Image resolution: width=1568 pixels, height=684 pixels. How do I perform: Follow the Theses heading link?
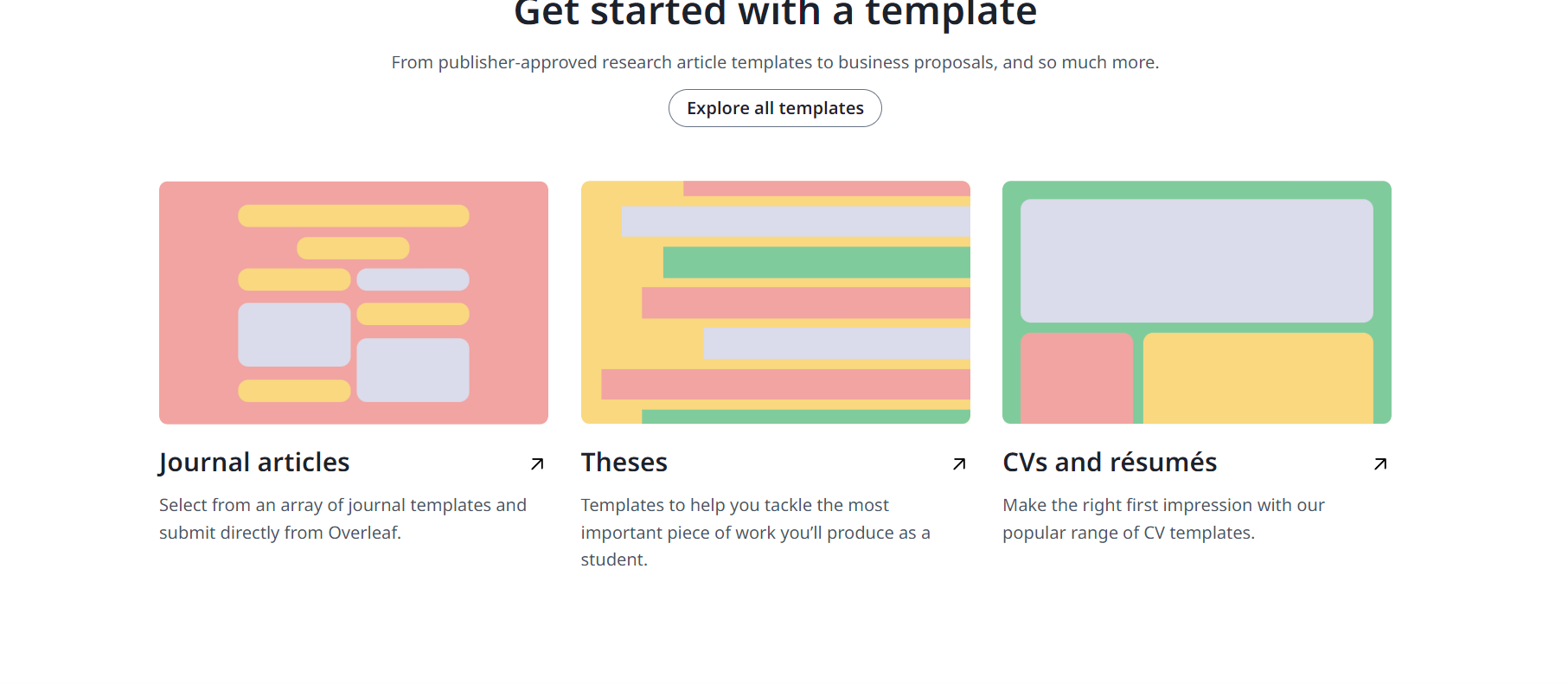624,463
